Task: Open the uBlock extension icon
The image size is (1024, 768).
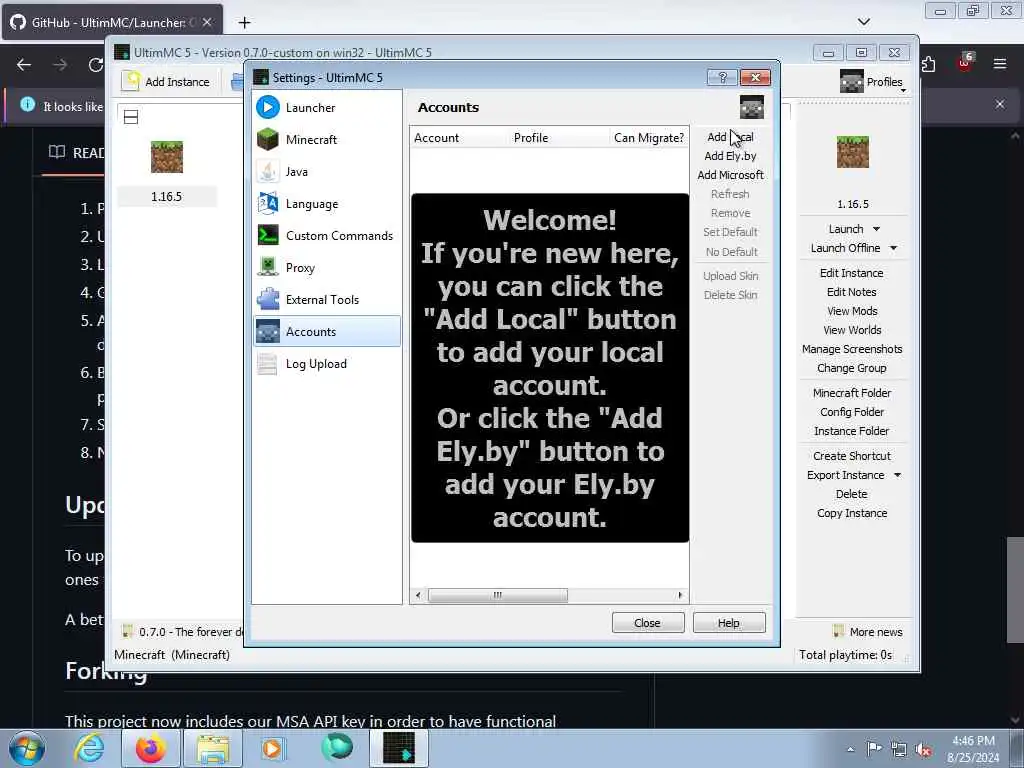Action: (x=965, y=63)
